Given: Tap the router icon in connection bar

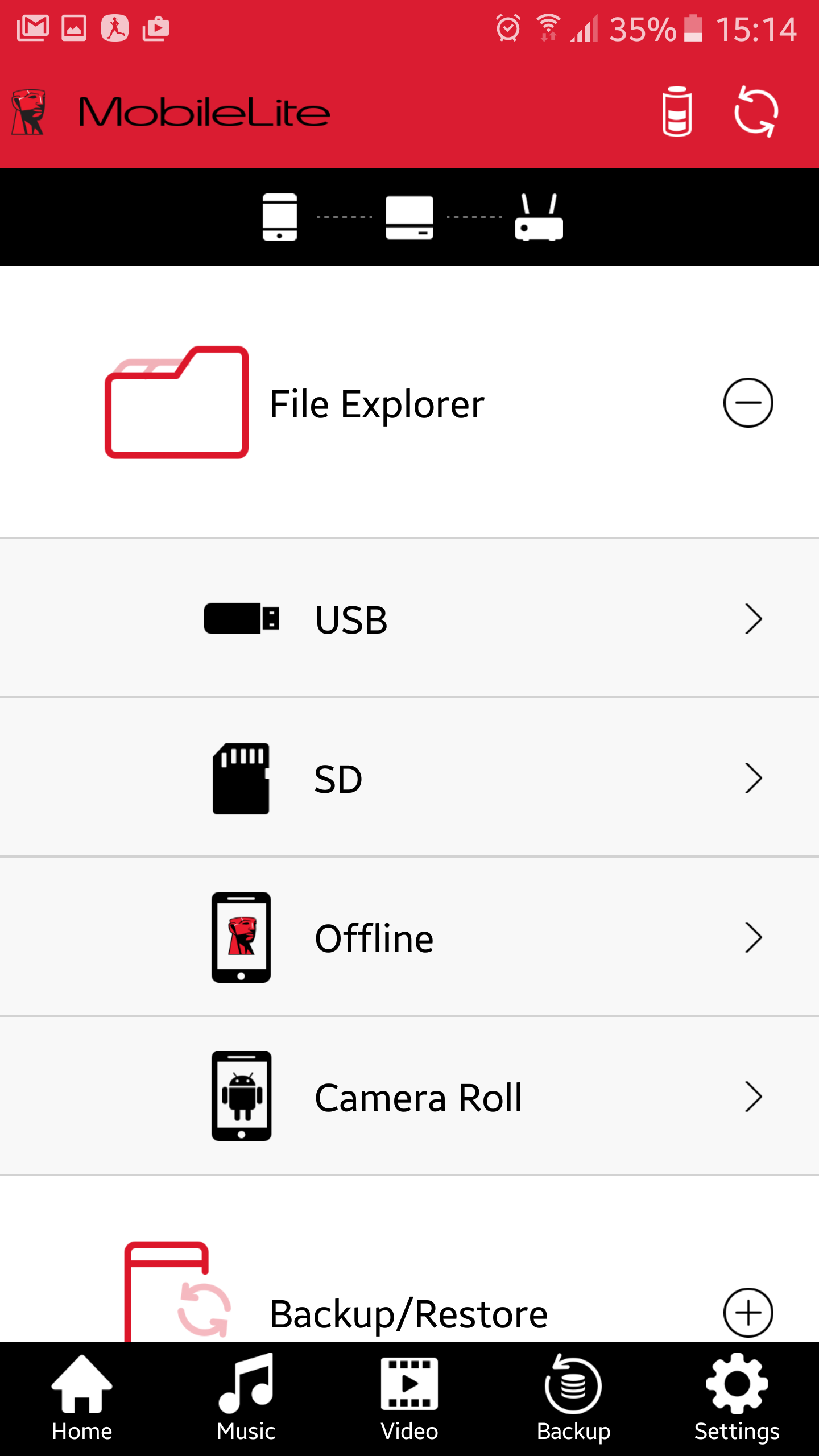Looking at the screenshot, I should [539, 217].
